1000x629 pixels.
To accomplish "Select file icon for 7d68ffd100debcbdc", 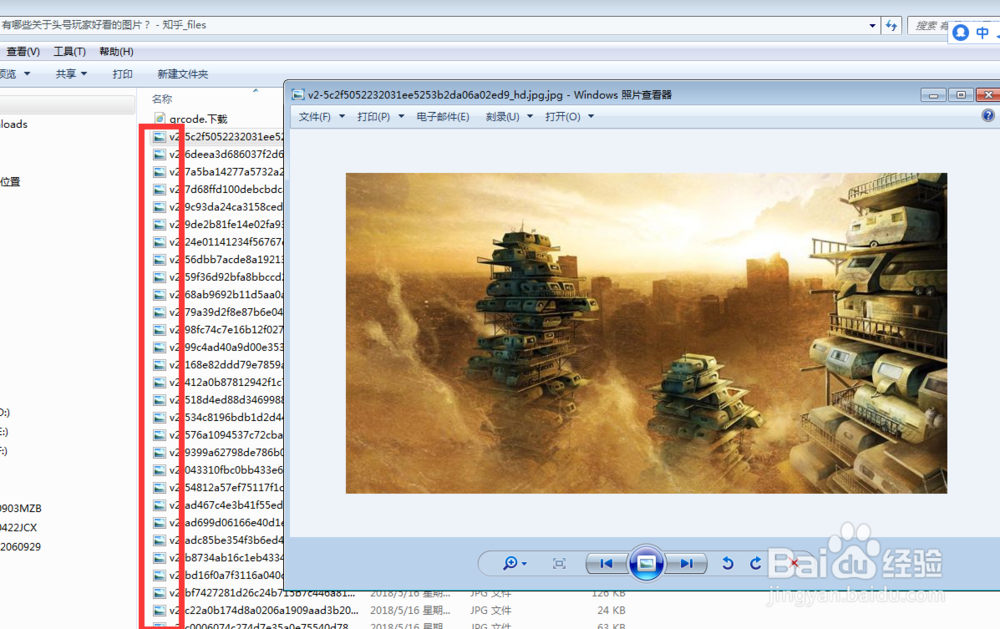I will [x=159, y=189].
